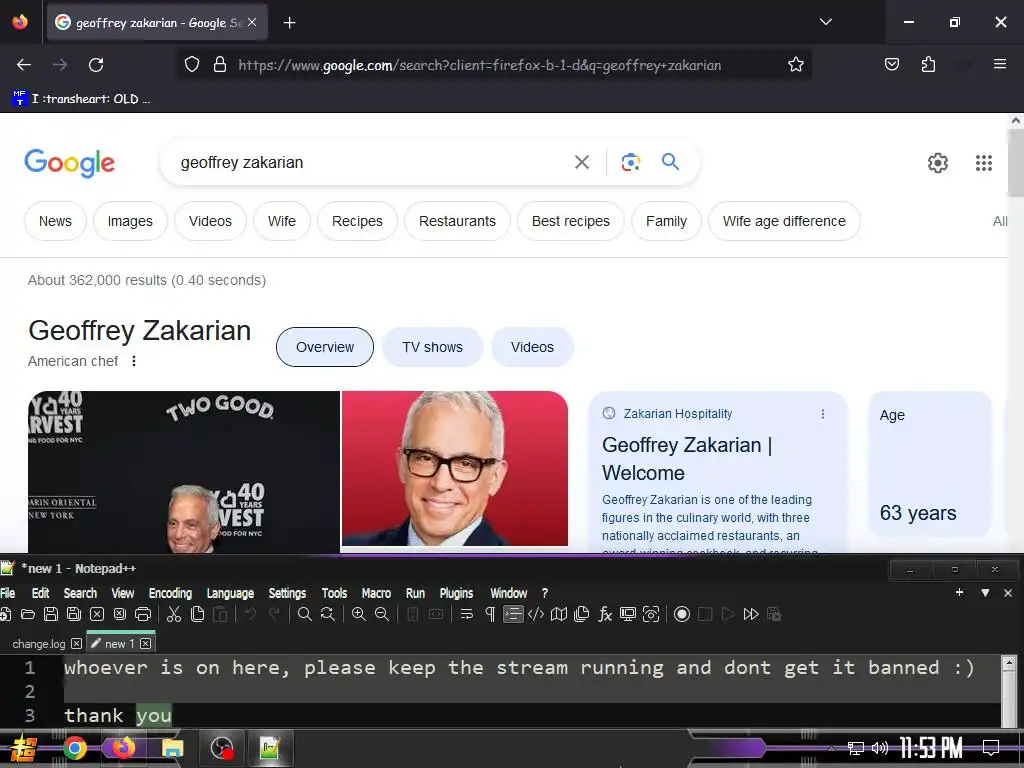Screen dimensions: 1024x768
Task: Go back in Firefox
Action: tap(24, 65)
